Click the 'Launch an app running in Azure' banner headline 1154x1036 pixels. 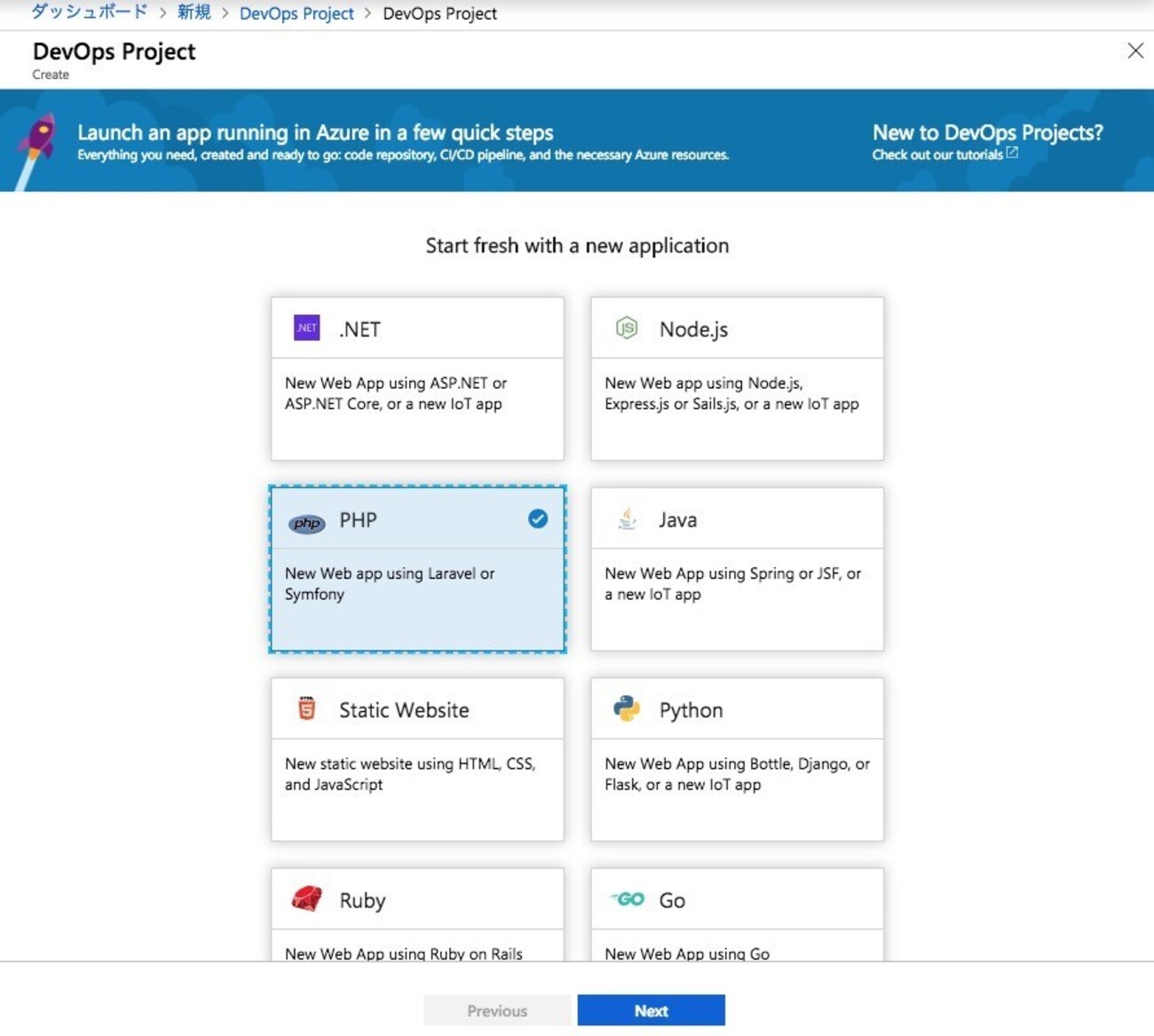[x=315, y=132]
